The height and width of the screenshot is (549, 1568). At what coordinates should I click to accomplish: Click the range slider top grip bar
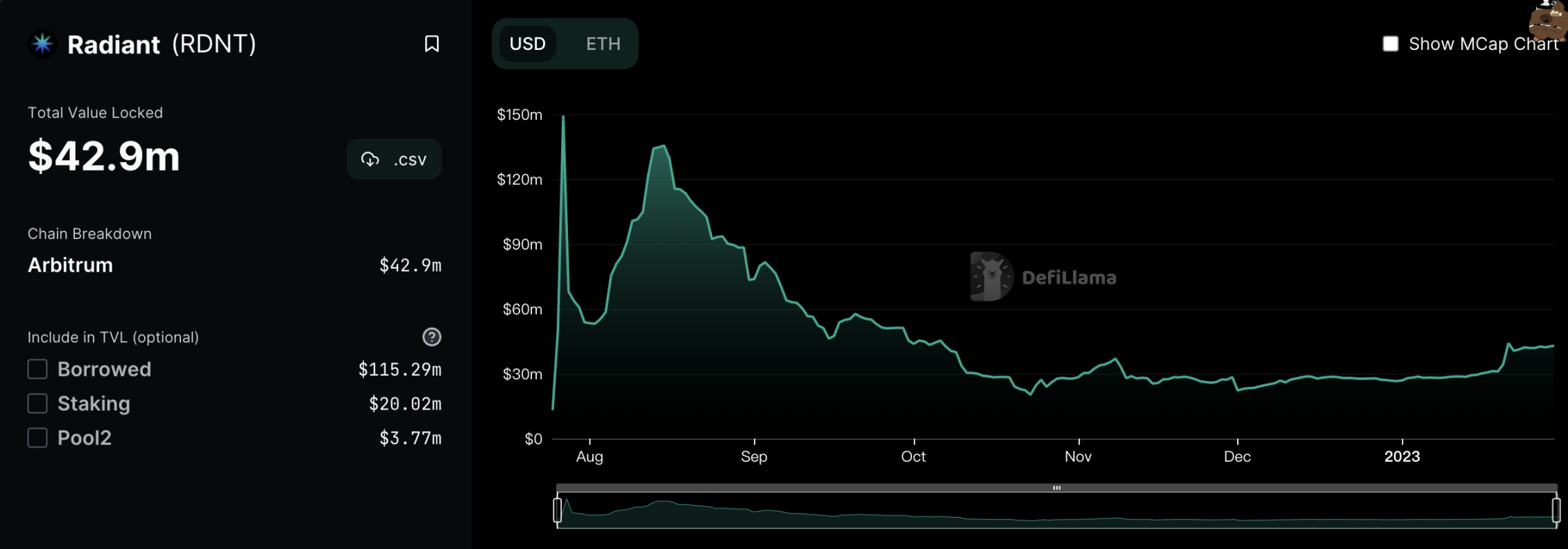[x=1057, y=488]
